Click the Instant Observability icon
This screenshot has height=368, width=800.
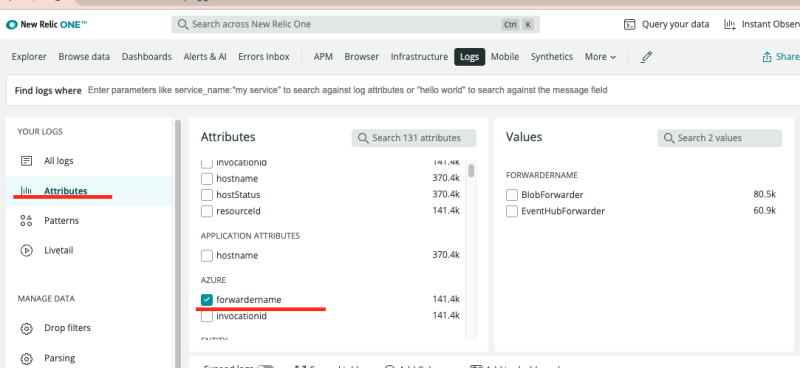coord(730,24)
